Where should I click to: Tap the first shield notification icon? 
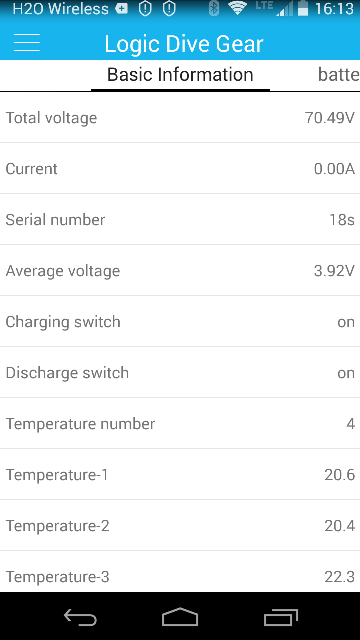(x=145, y=9)
